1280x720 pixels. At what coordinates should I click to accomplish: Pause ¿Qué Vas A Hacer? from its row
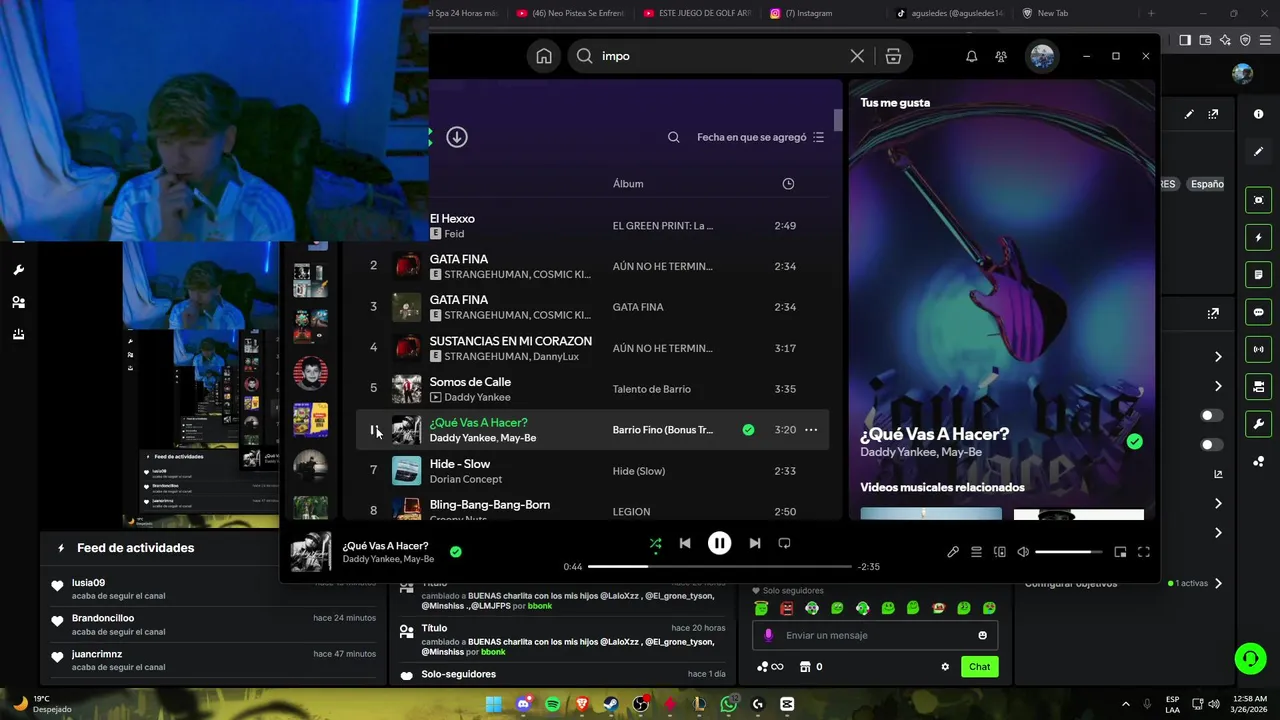(374, 430)
